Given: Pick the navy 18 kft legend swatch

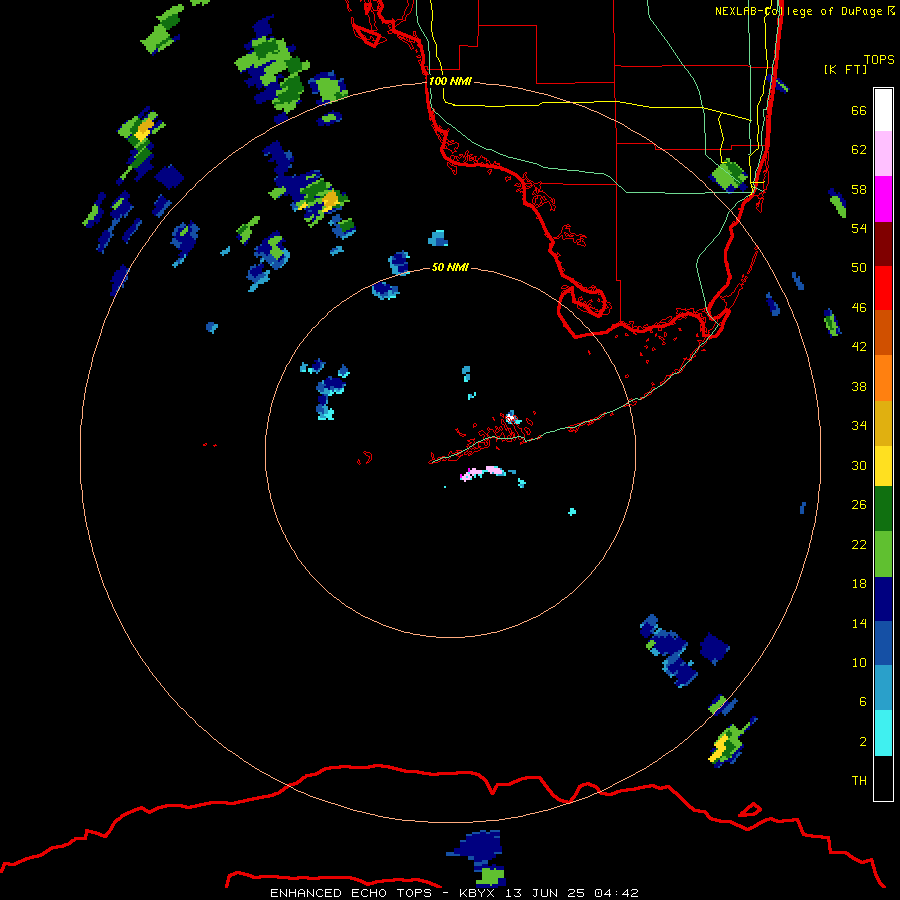Looking at the screenshot, I should (883, 599).
